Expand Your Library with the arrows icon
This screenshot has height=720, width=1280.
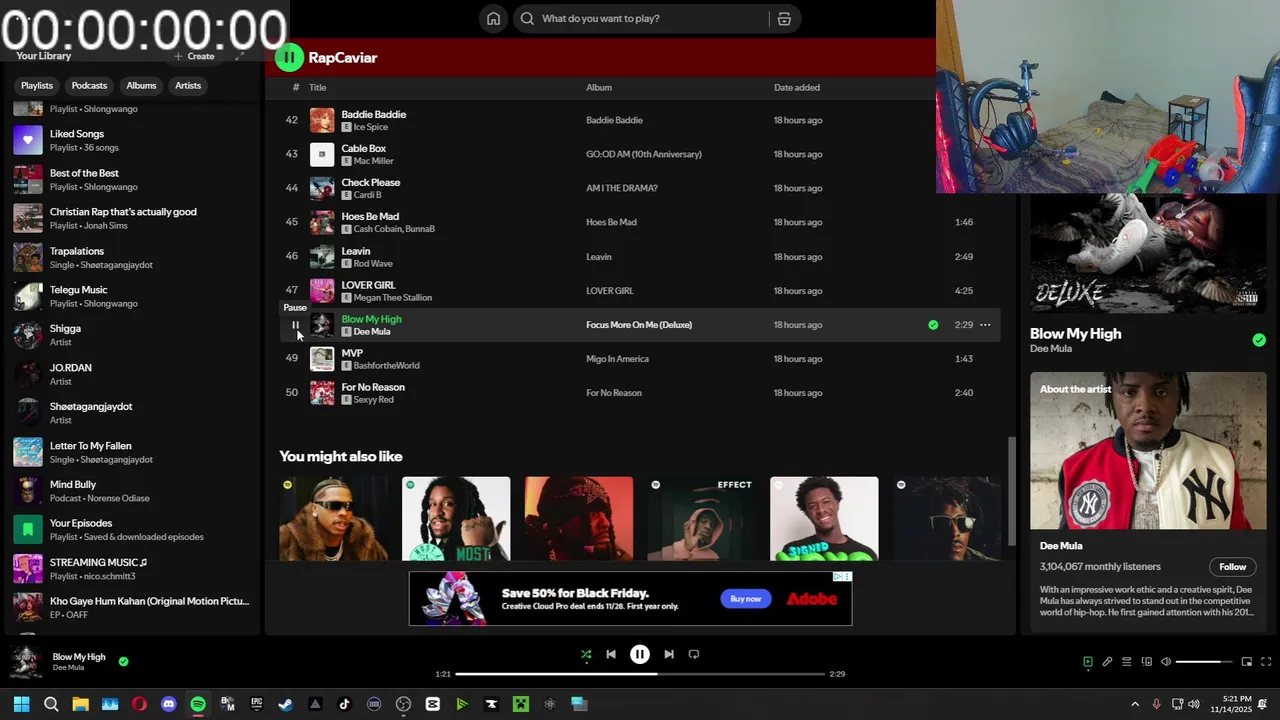(240, 56)
